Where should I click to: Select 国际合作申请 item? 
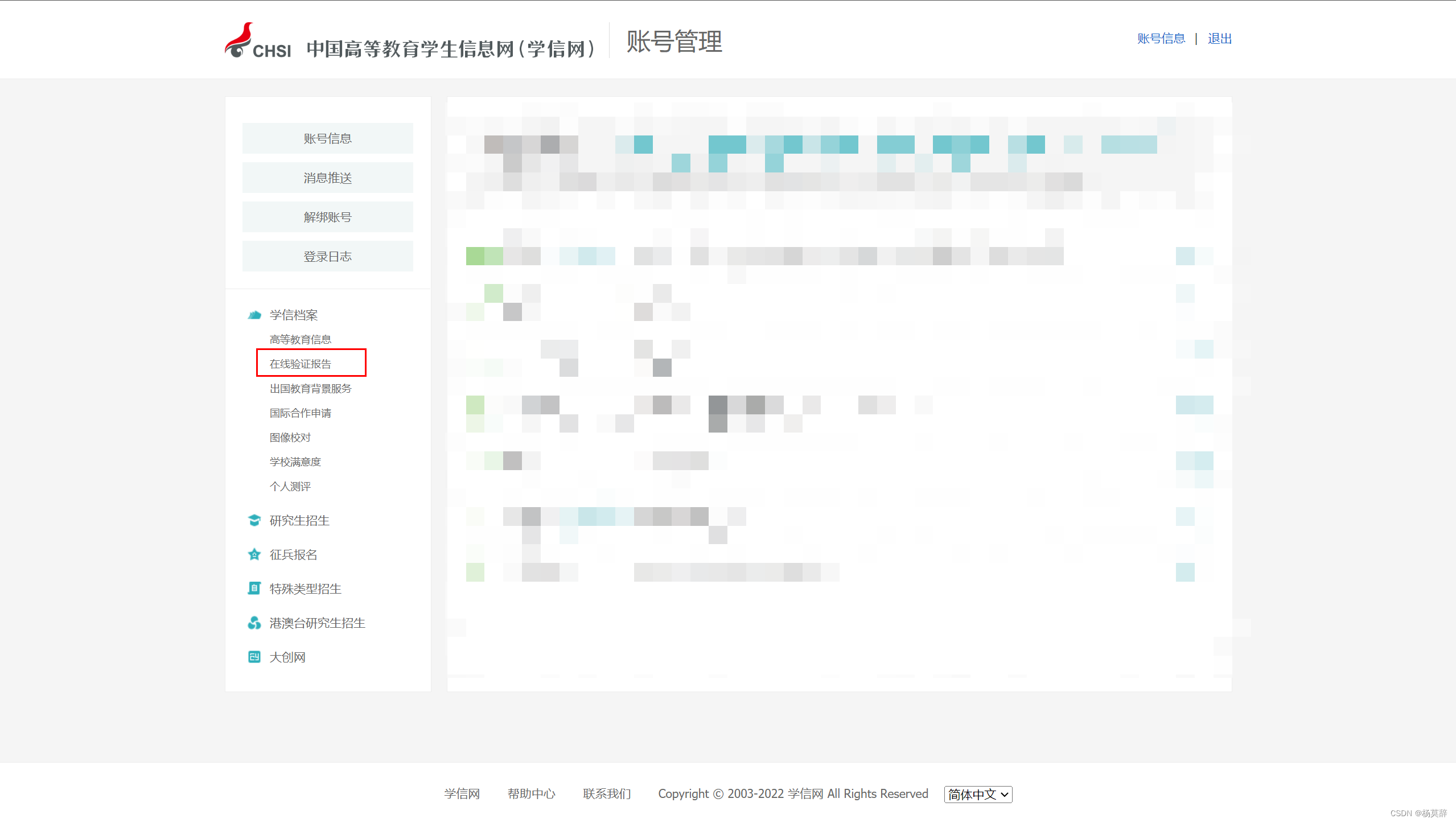pyautogui.click(x=301, y=413)
